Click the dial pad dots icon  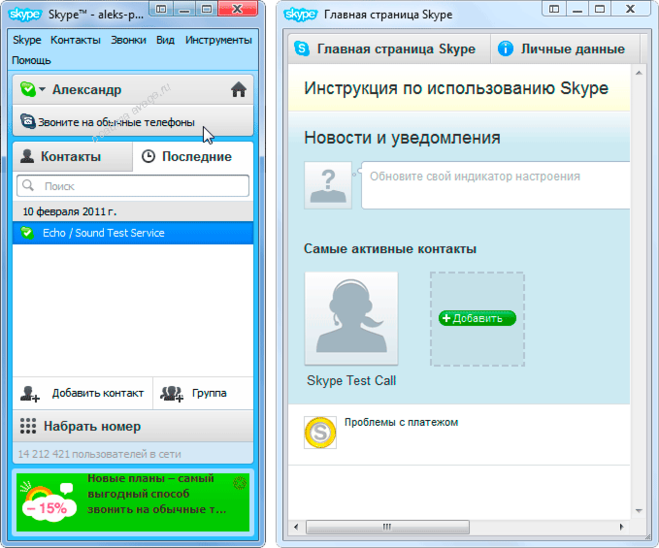28,426
